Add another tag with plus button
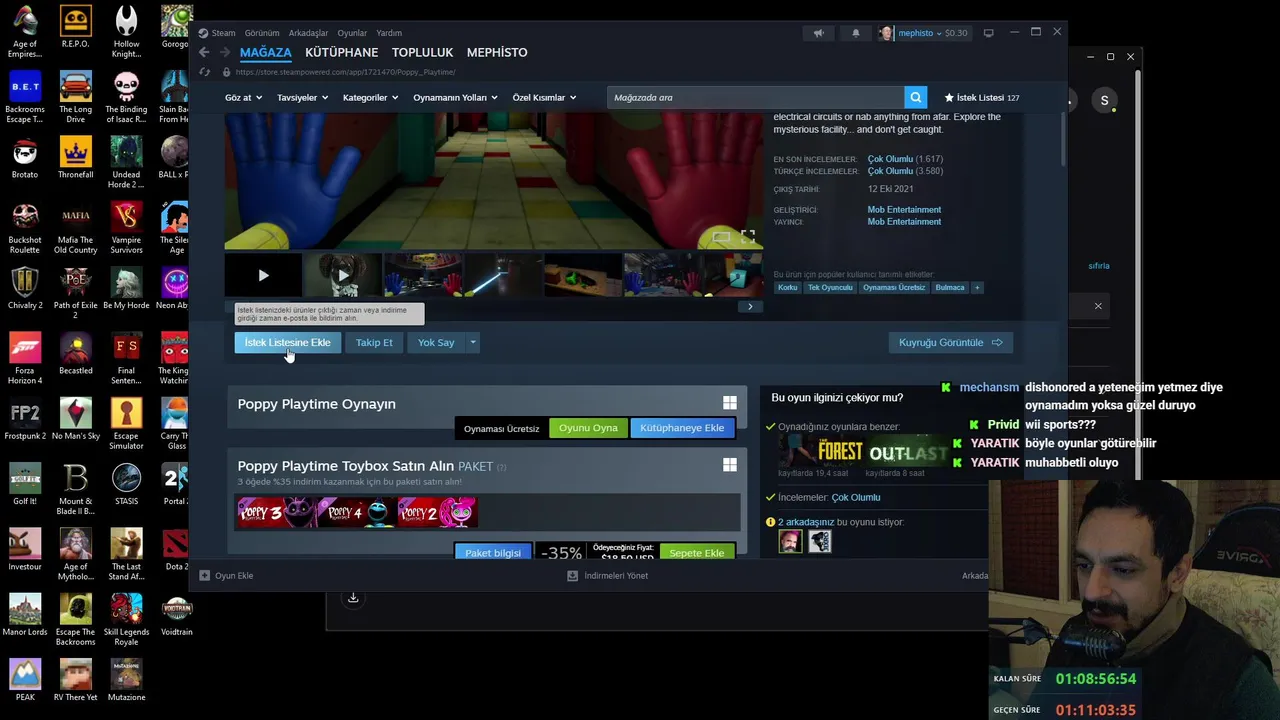This screenshot has width=1280, height=720. 977,287
